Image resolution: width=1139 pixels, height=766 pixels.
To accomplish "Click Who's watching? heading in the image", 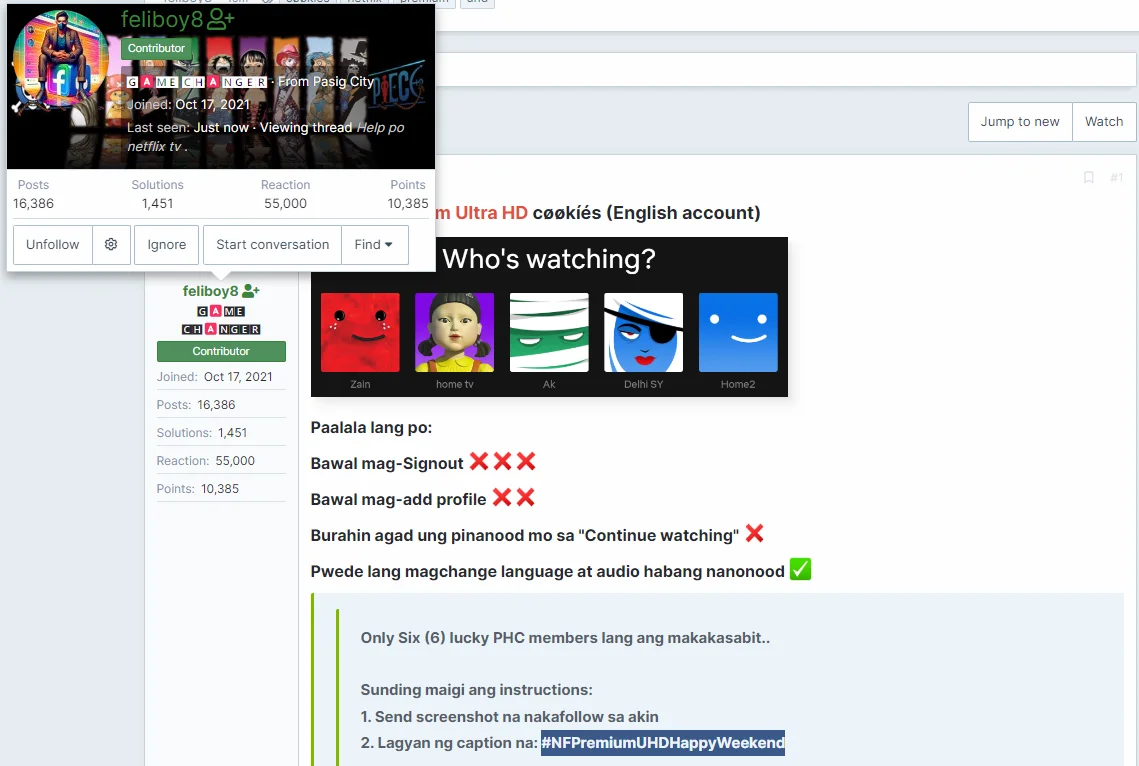I will click(549, 259).
